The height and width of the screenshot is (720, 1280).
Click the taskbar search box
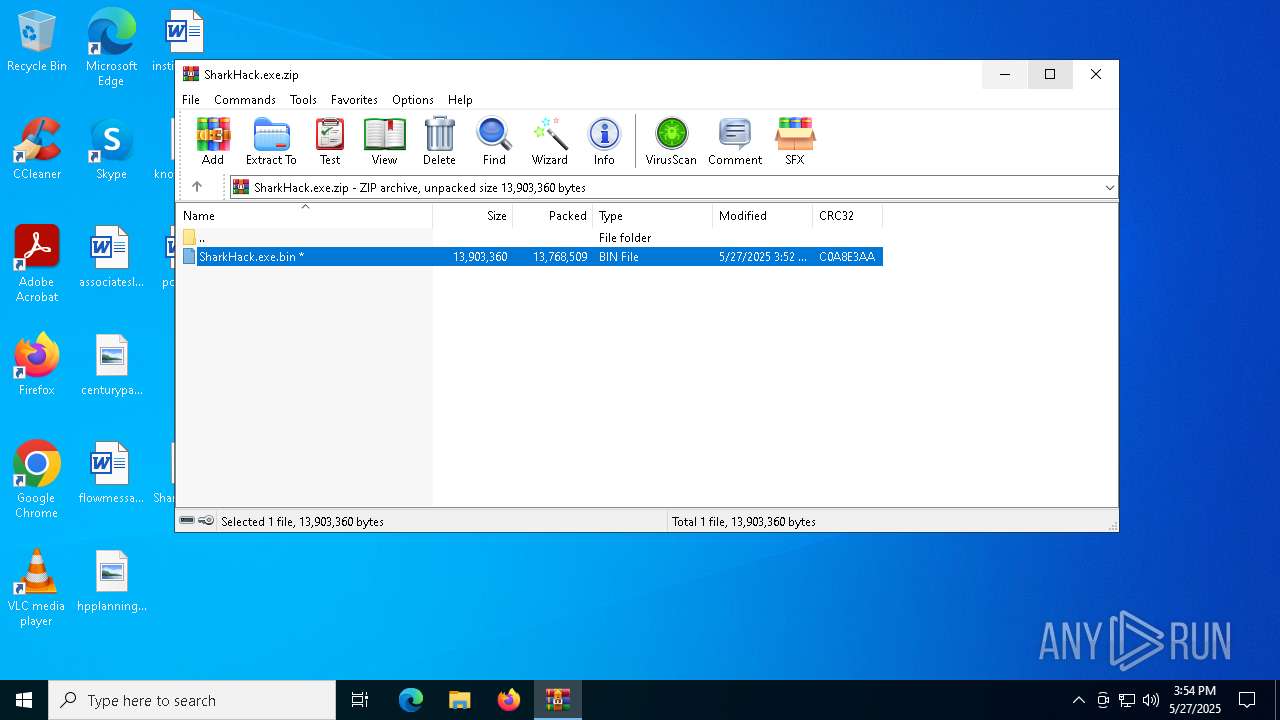(192, 700)
